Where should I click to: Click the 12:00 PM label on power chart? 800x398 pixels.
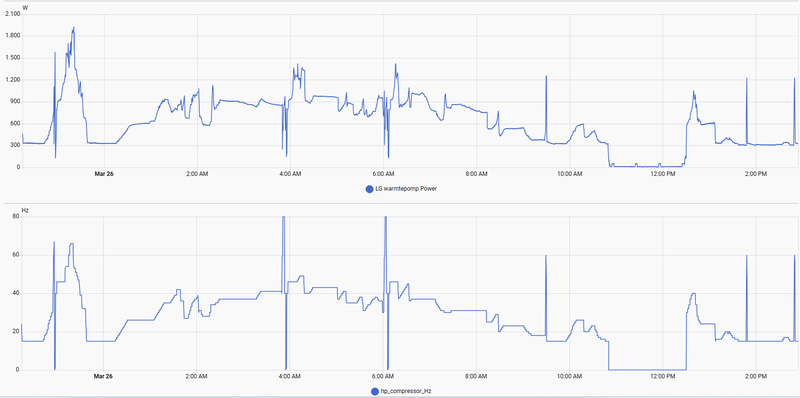click(663, 174)
